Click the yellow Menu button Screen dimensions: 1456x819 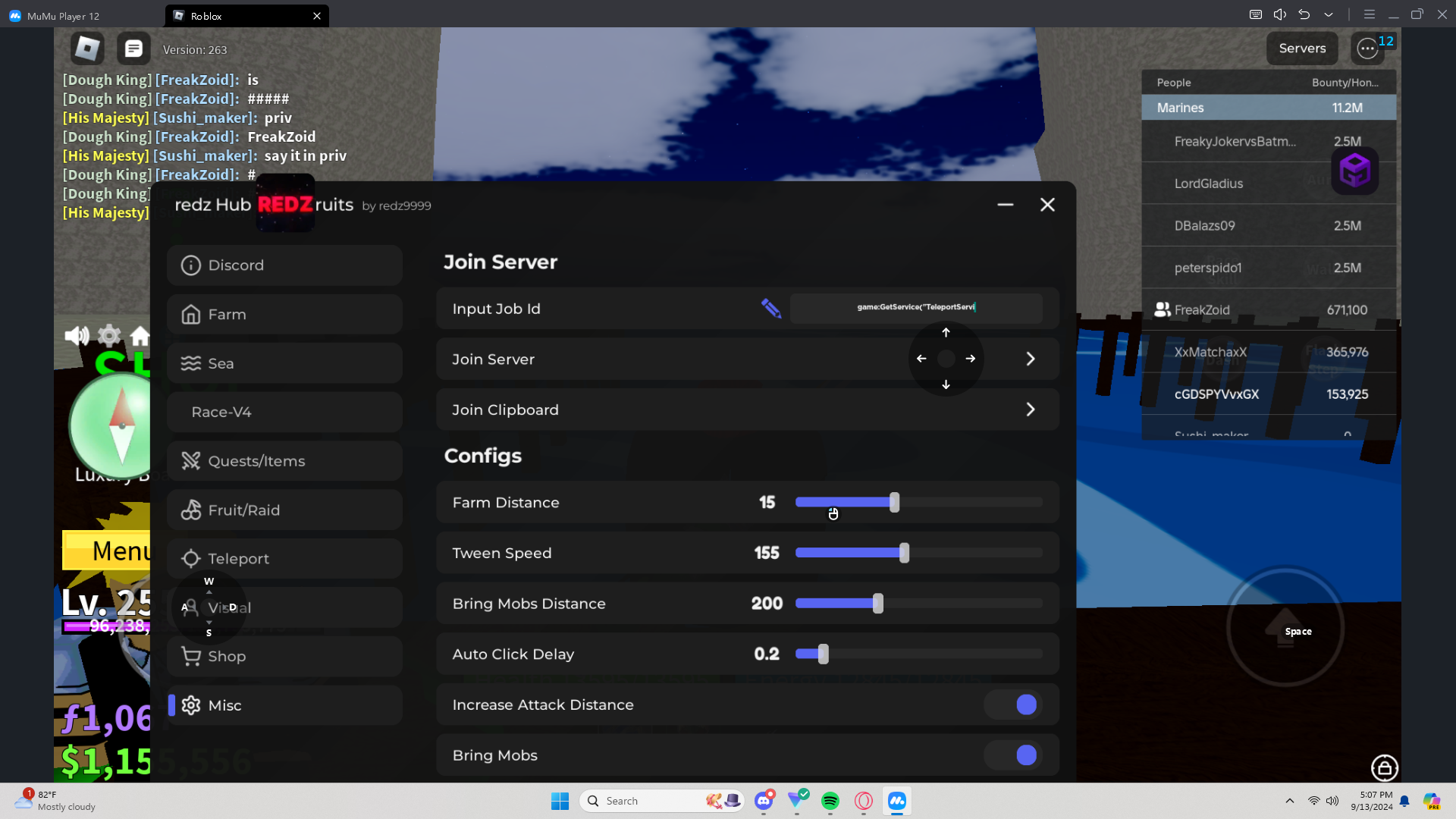[106, 551]
